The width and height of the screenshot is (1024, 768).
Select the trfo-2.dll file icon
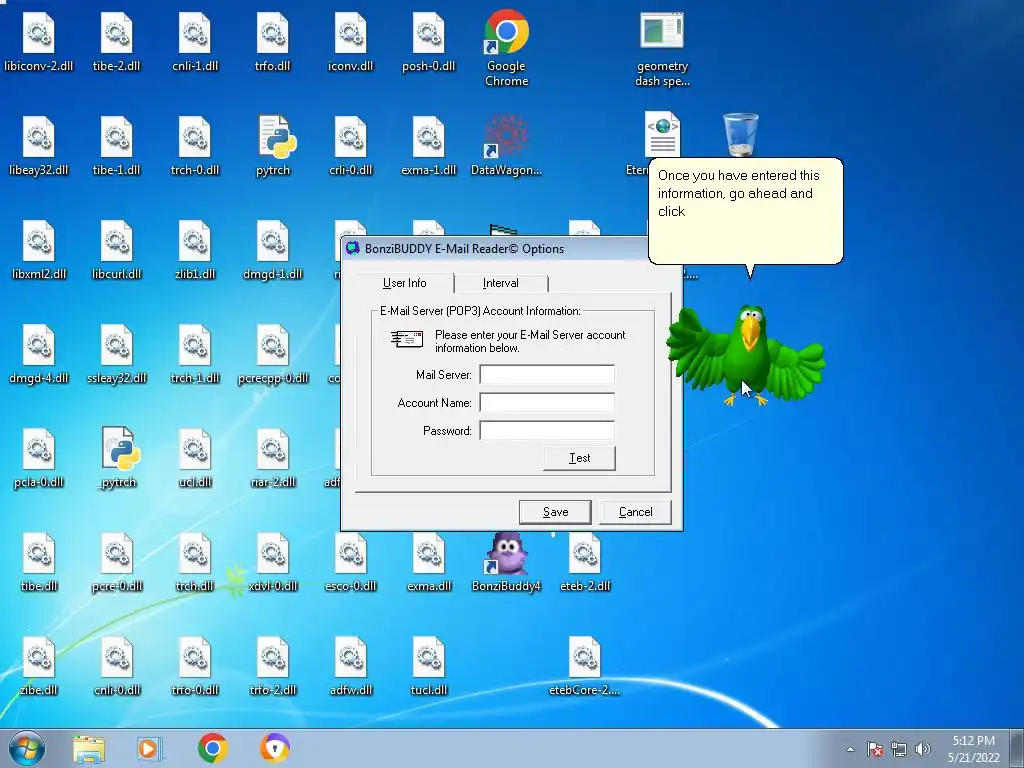point(273,665)
